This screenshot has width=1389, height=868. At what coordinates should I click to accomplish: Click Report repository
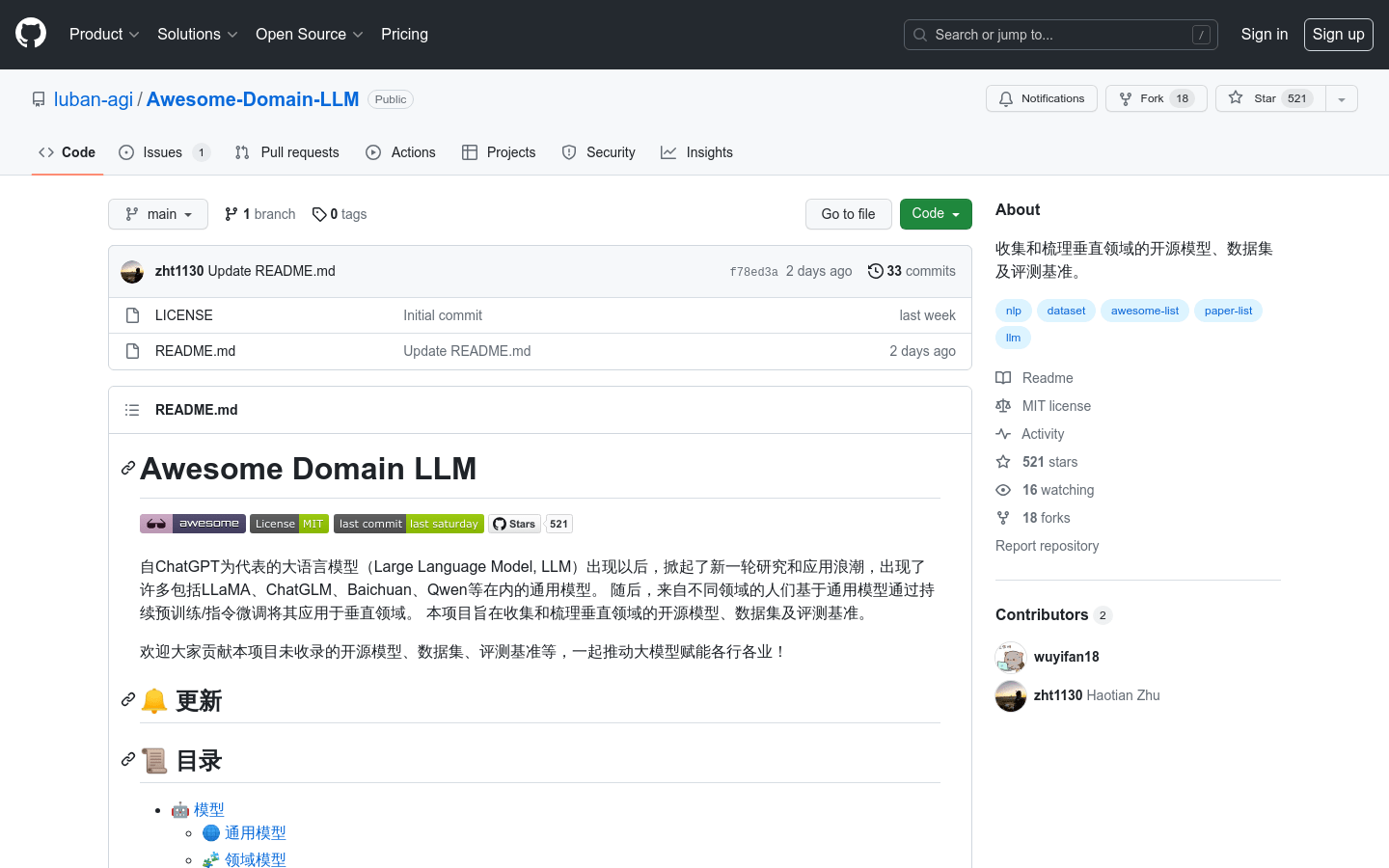tap(1047, 546)
